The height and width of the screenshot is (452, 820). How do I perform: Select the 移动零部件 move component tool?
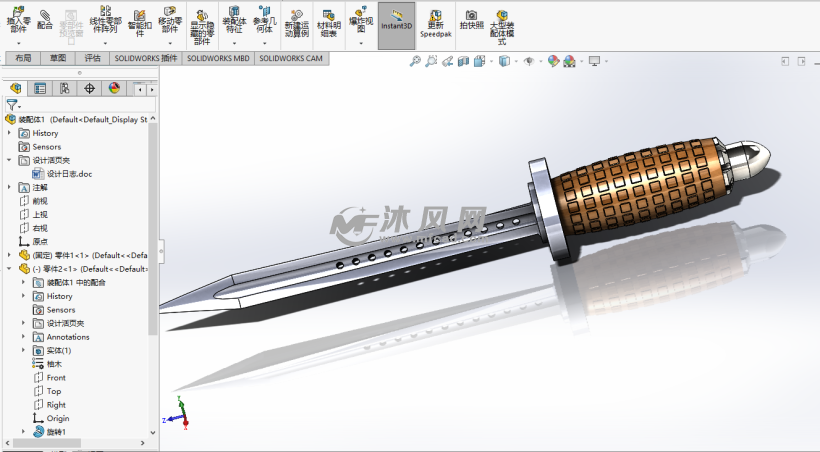coord(170,21)
